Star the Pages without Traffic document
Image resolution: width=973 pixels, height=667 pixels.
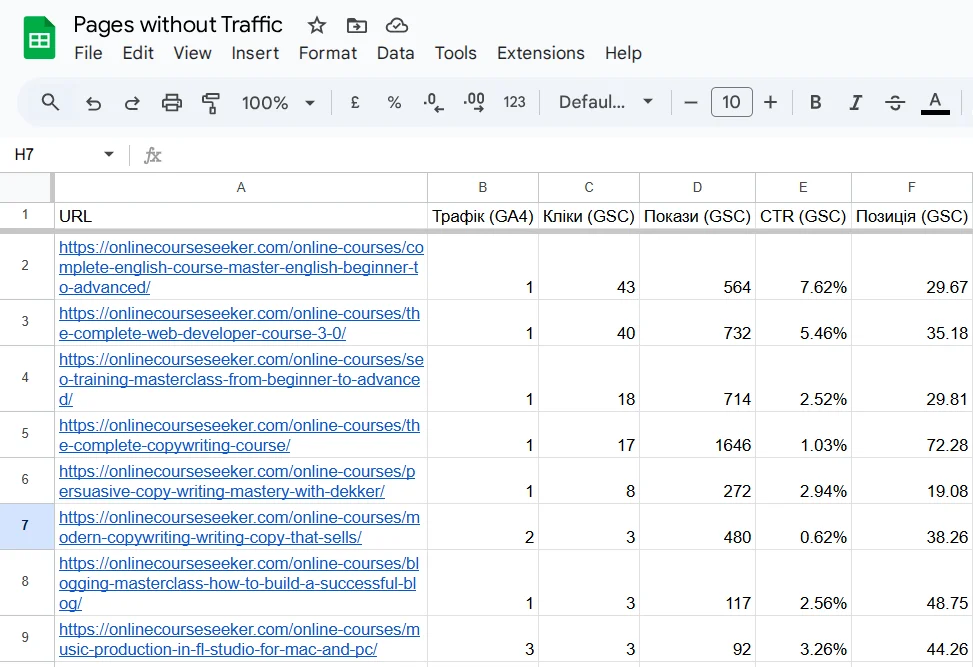click(x=317, y=25)
